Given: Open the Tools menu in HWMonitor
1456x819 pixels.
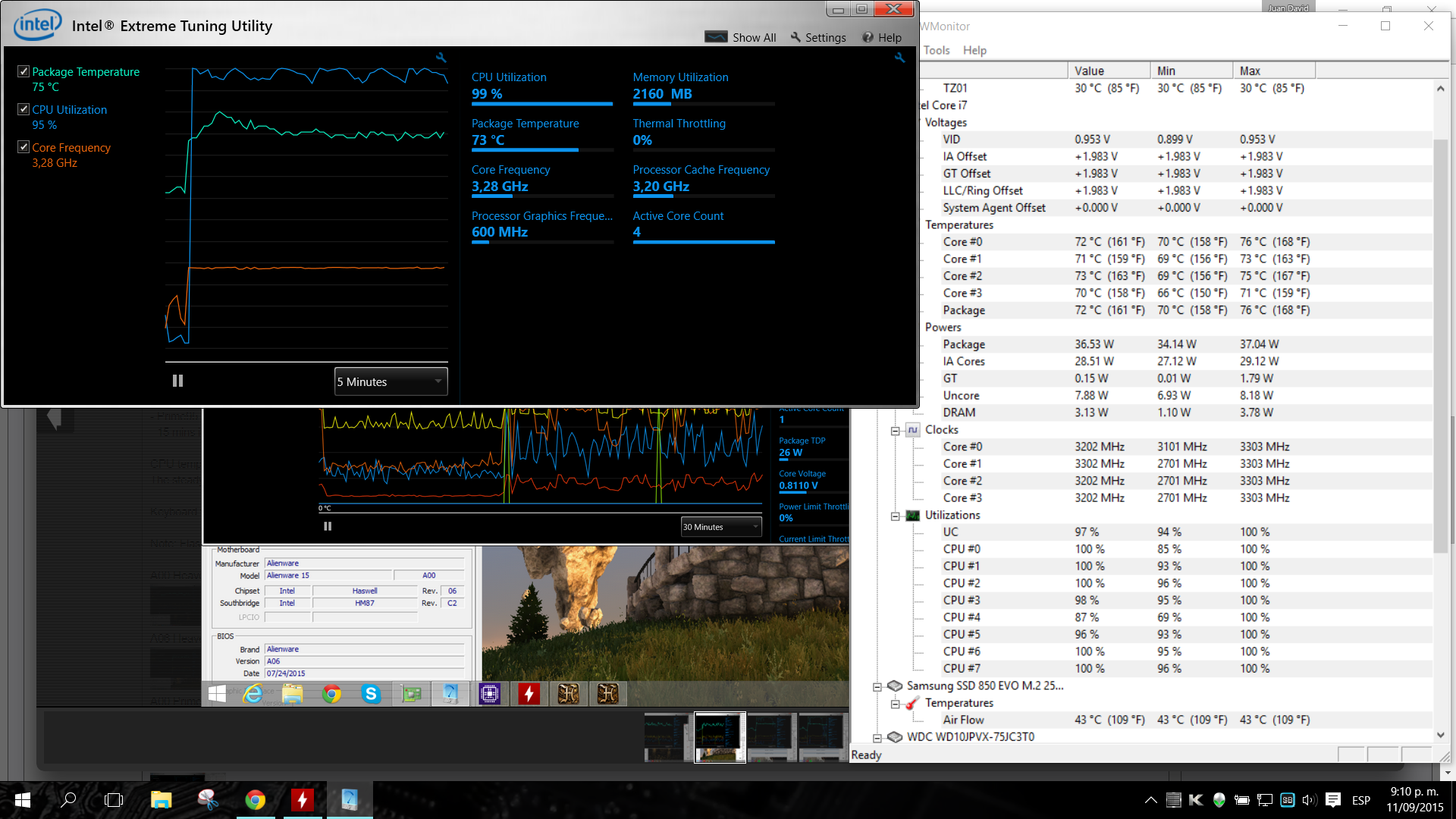Looking at the screenshot, I should 937,50.
